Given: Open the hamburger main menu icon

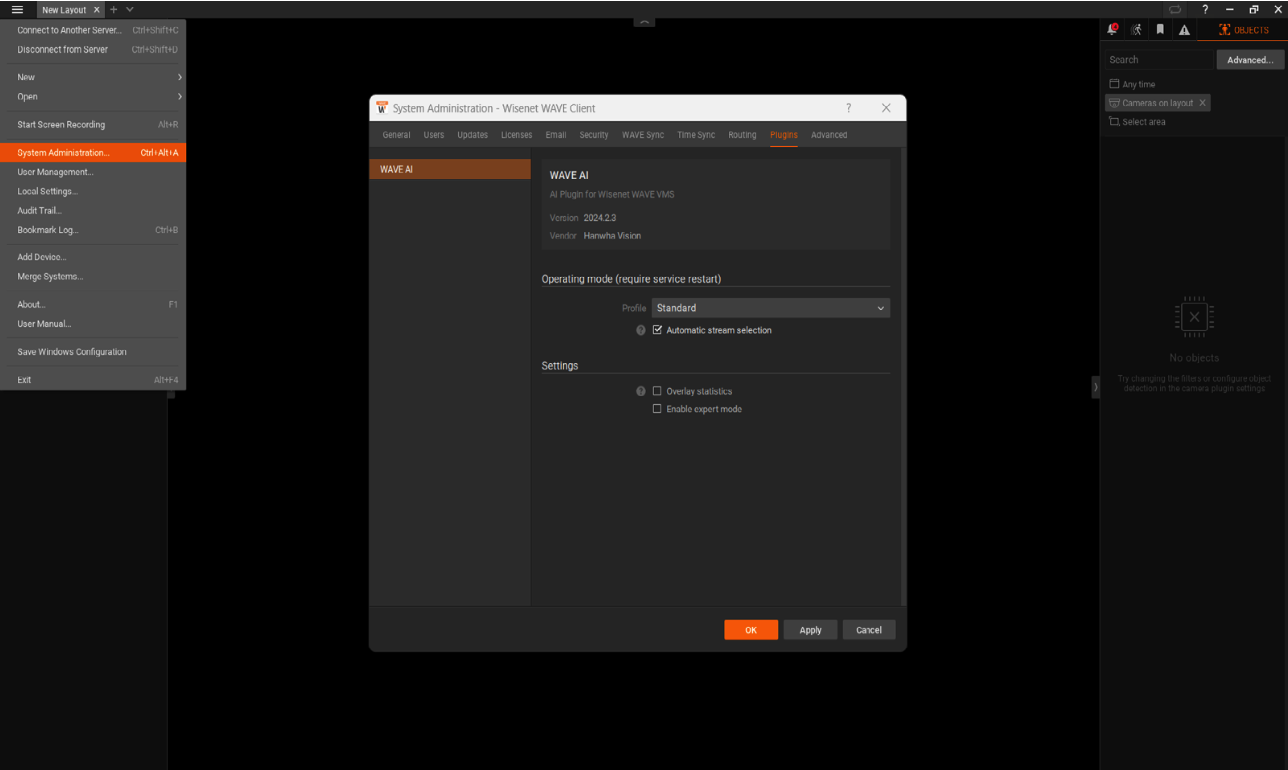Looking at the screenshot, I should tap(17, 9).
